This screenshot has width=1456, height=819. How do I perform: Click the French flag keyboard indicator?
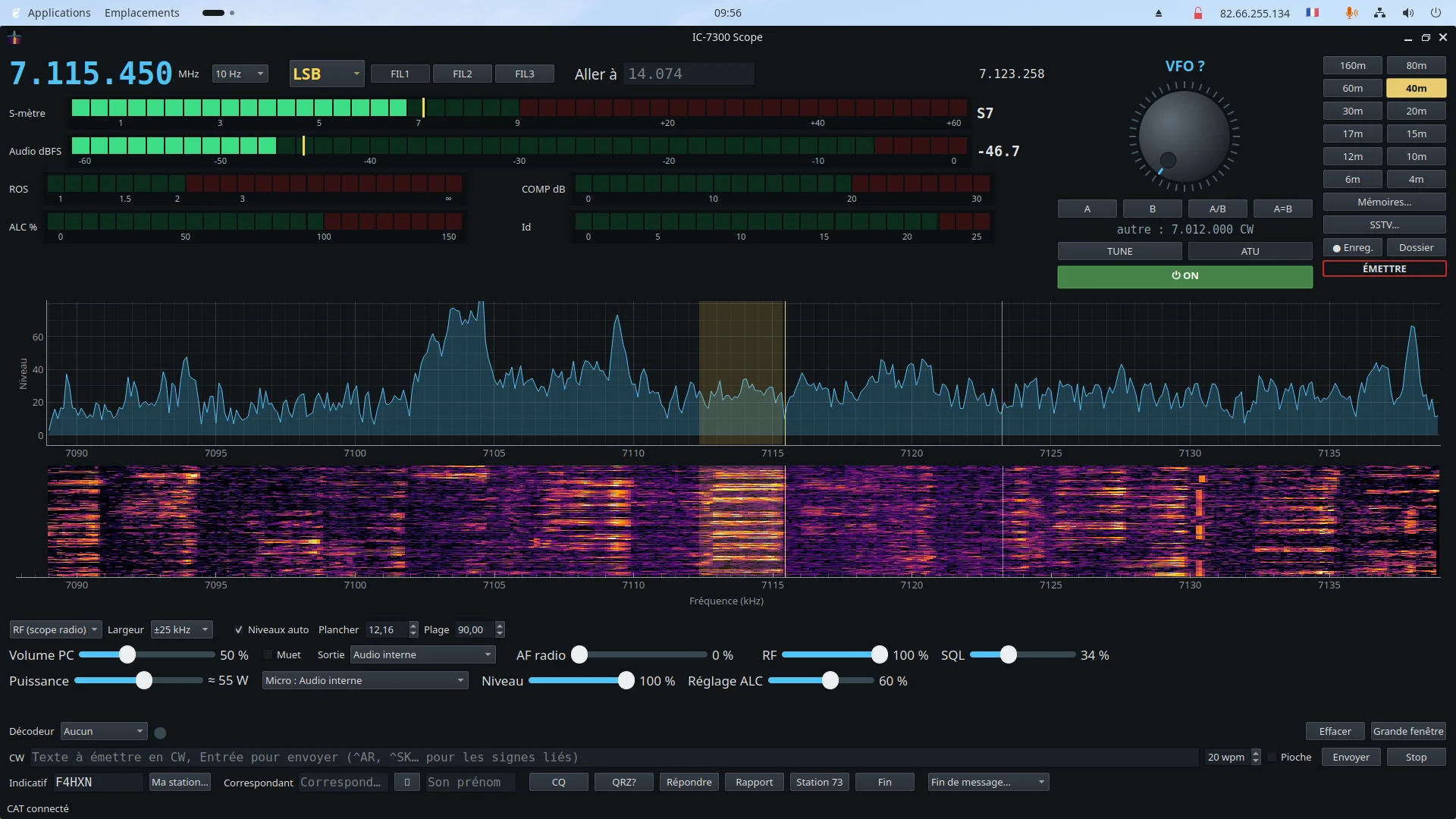pos(1313,13)
